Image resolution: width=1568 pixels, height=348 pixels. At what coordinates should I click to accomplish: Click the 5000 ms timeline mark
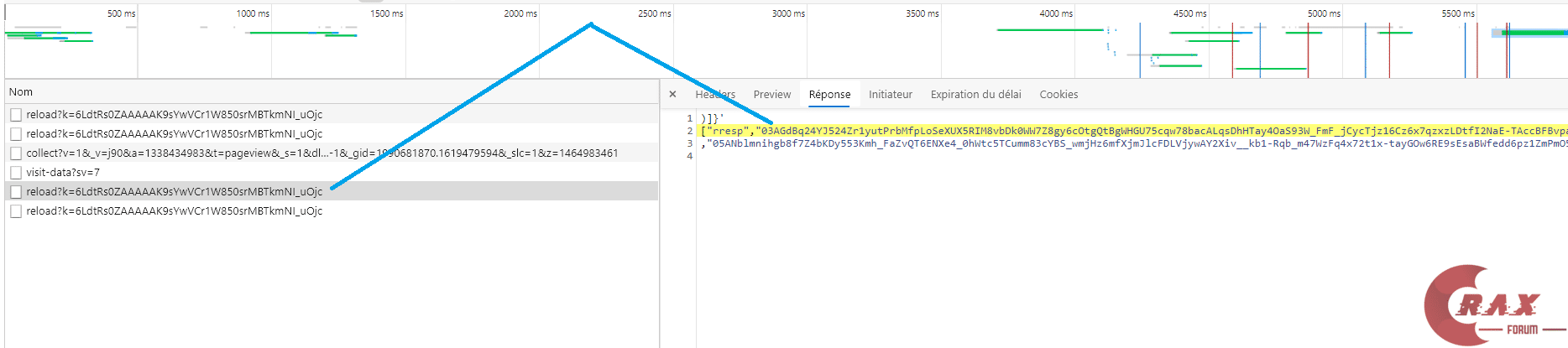point(1324,13)
